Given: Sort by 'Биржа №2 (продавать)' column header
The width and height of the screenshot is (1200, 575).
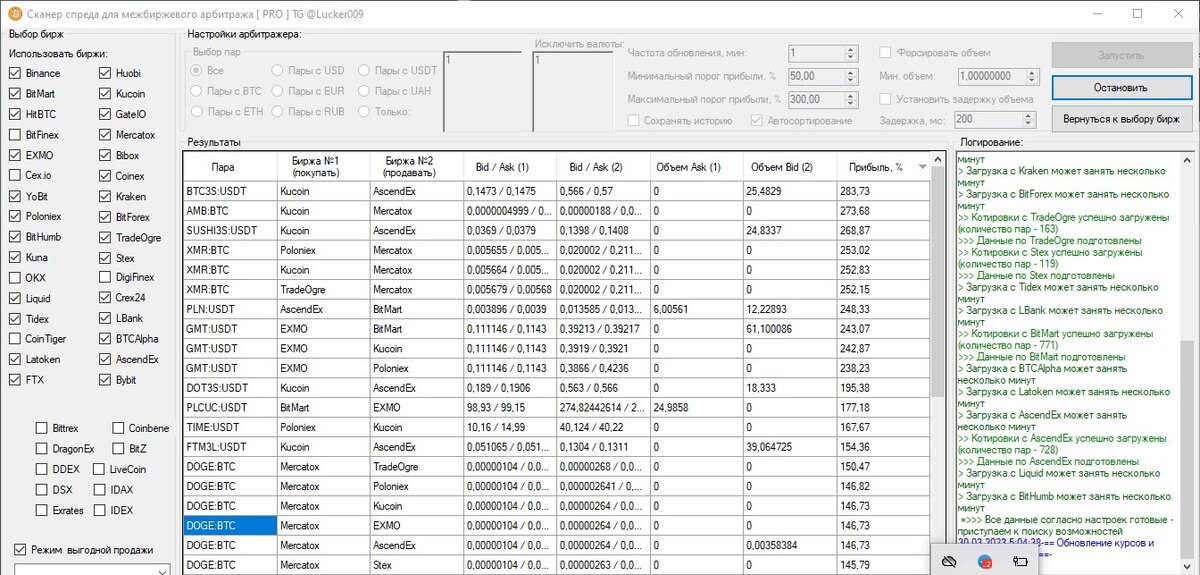Looking at the screenshot, I should (x=416, y=167).
